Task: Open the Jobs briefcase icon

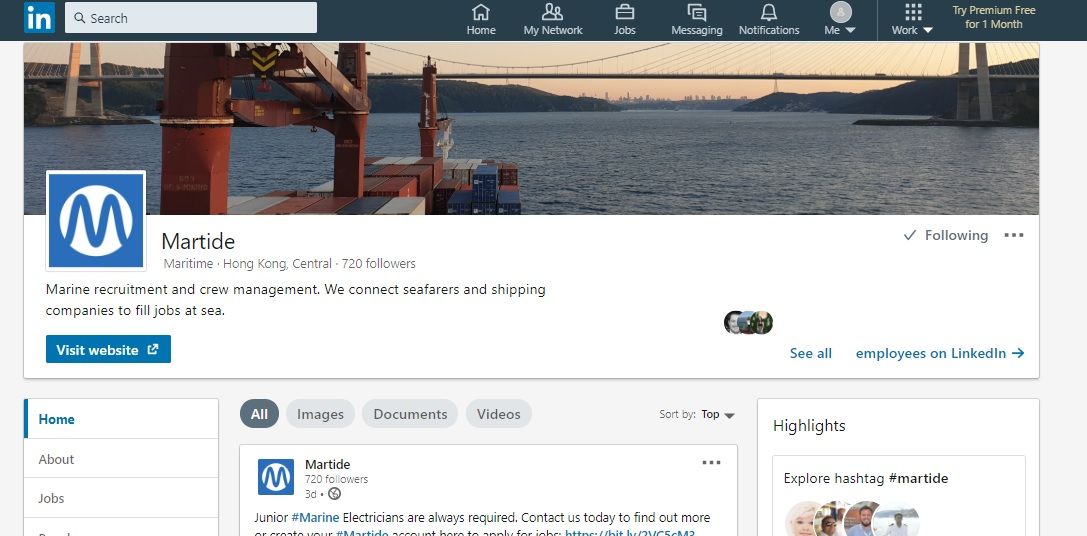Action: (625, 19)
